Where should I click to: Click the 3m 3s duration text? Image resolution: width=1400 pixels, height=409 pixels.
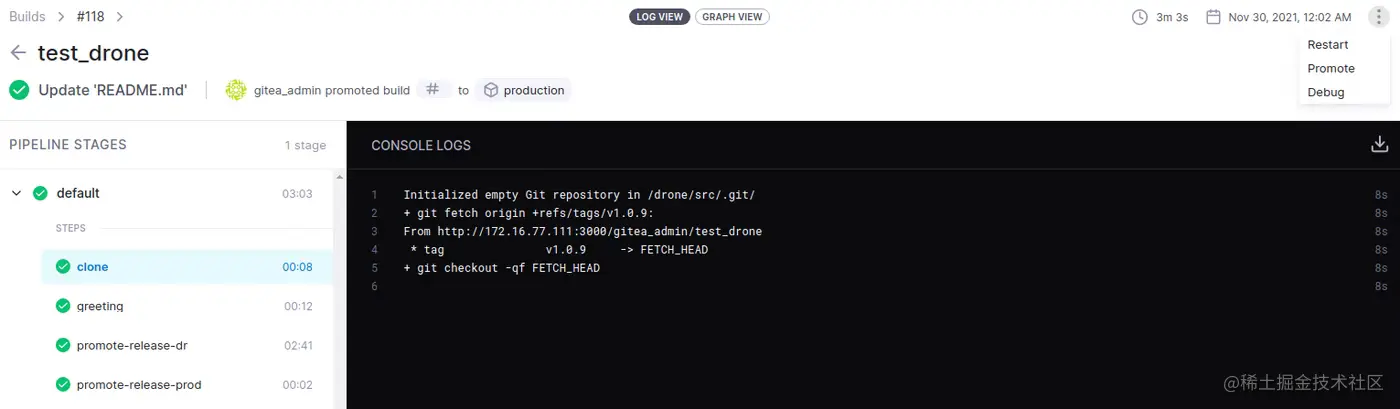[x=1172, y=17]
